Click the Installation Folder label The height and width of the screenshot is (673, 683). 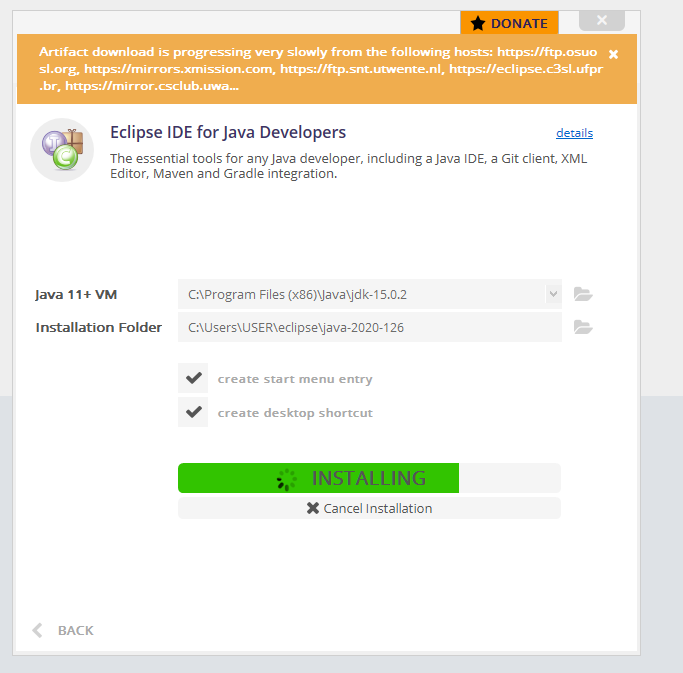pos(98,327)
